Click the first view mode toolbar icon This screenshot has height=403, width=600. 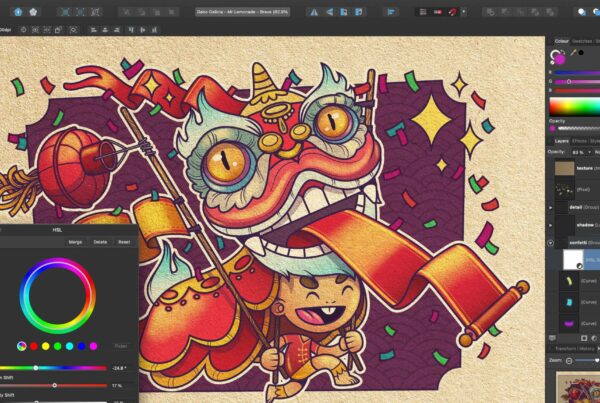pos(65,12)
